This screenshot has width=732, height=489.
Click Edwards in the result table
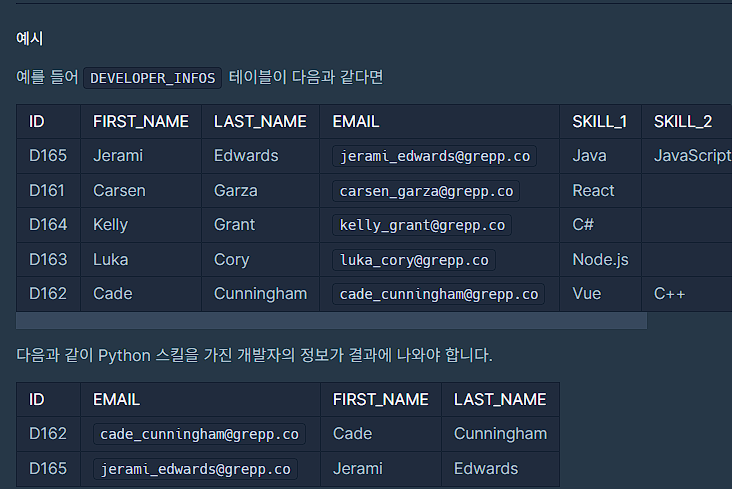[486, 469]
